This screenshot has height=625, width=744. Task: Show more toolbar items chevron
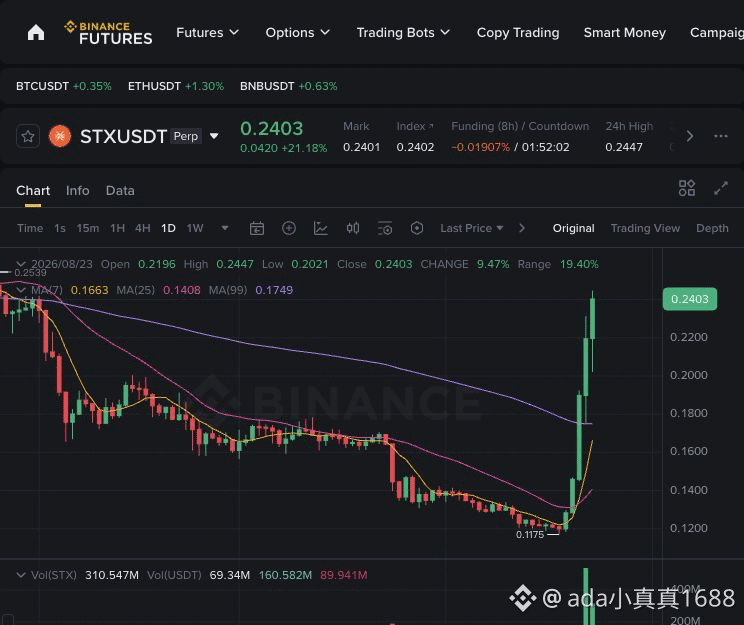coord(522,228)
